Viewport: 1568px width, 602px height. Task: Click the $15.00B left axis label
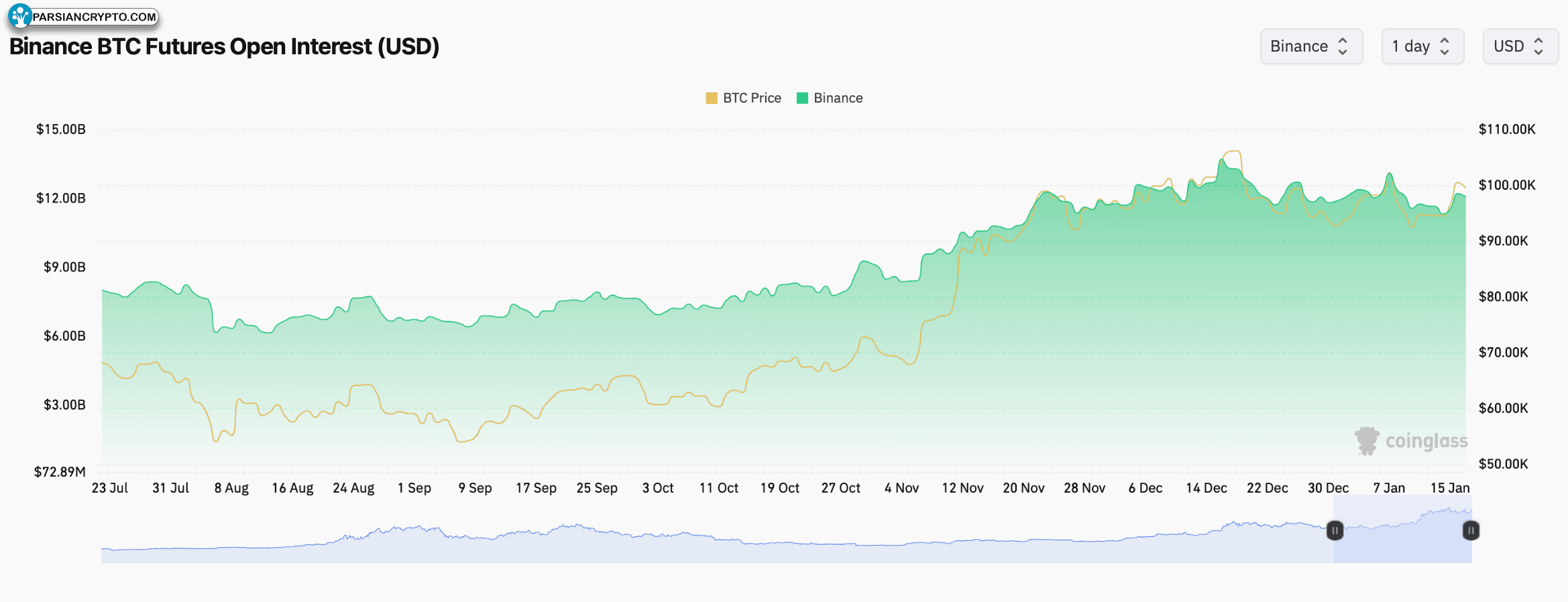(61, 129)
